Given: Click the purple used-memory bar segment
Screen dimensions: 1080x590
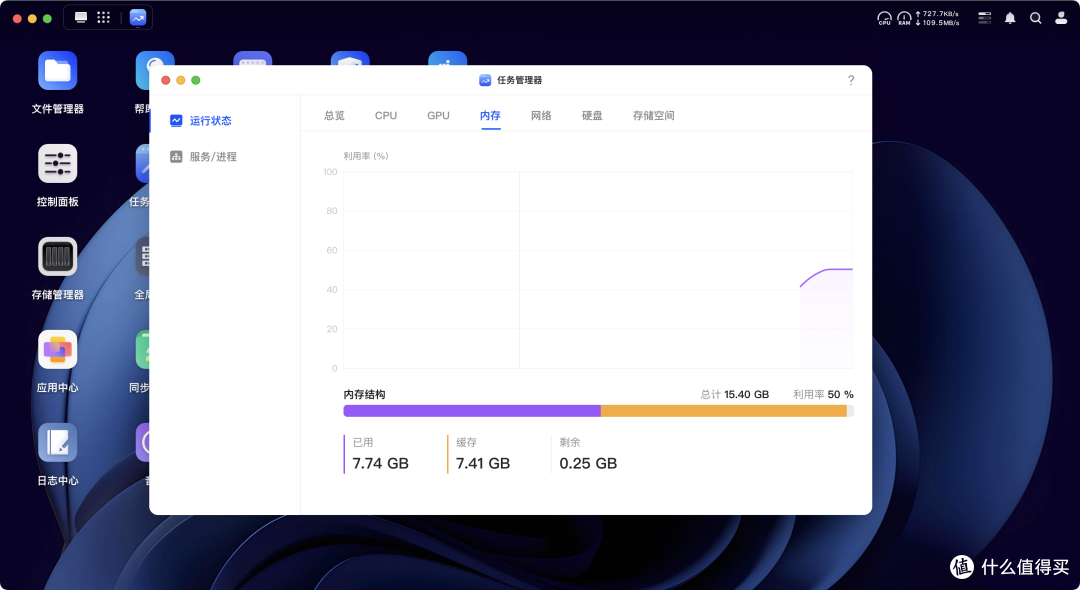Looking at the screenshot, I should pyautogui.click(x=472, y=411).
